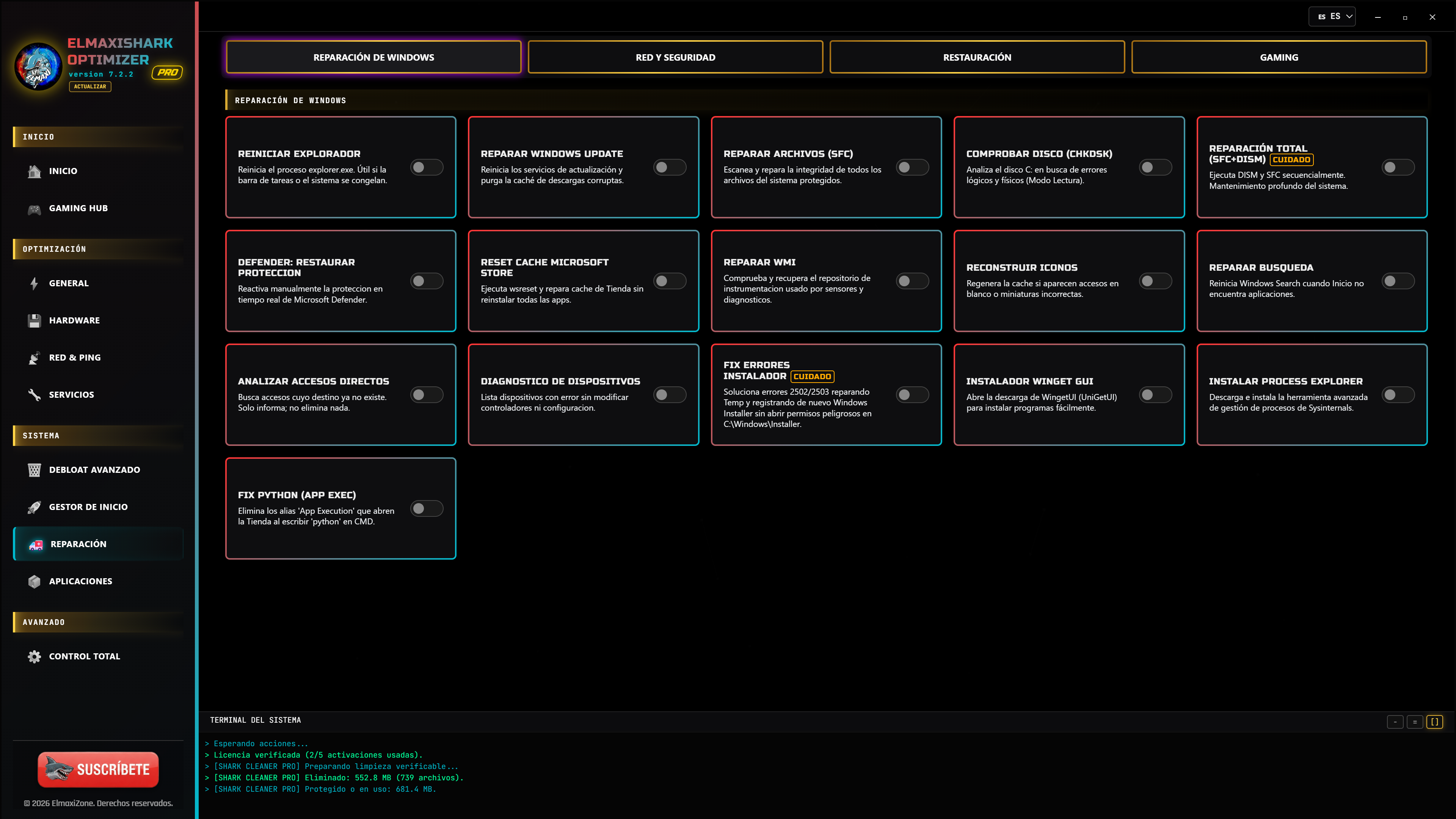Maximize the terminal panel with bracket button
Image resolution: width=1456 pixels, height=819 pixels.
click(x=1434, y=722)
